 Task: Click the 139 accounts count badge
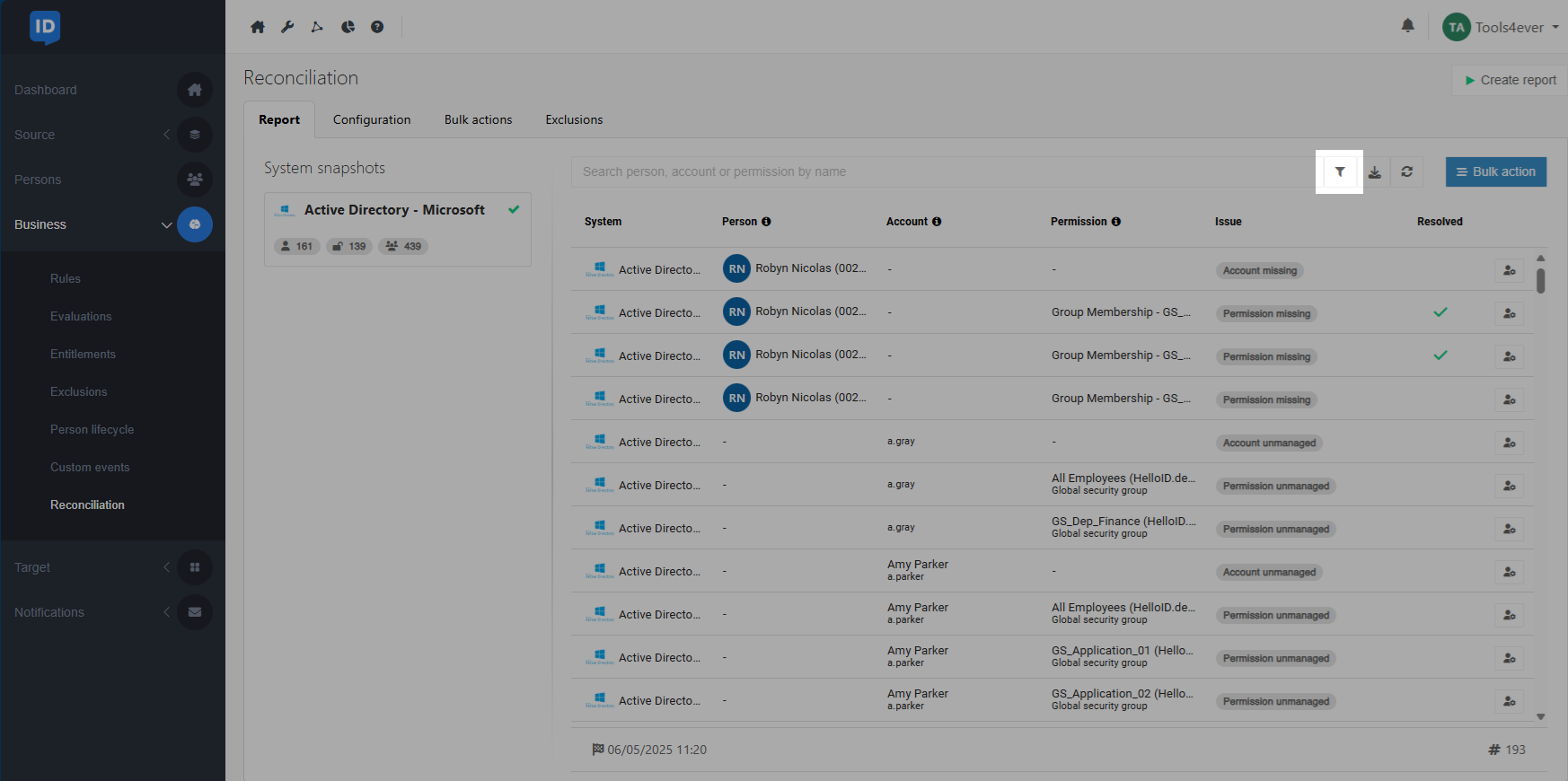[349, 246]
